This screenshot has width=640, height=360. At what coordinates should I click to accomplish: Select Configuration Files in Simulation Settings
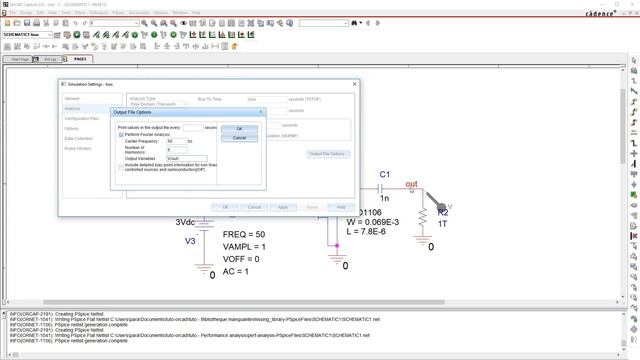(82, 119)
